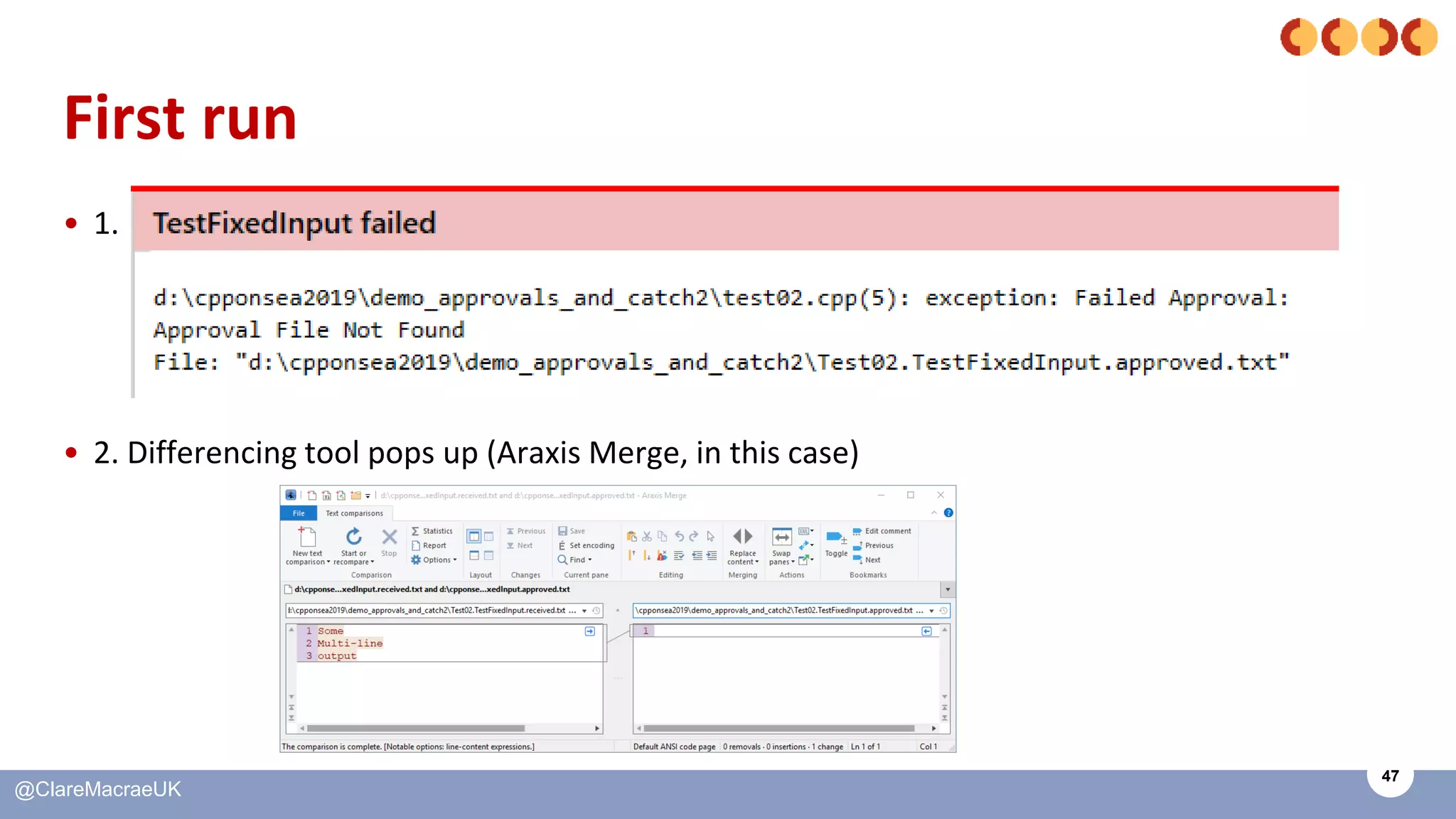Click Set encoding in the ribbon

coord(587,545)
